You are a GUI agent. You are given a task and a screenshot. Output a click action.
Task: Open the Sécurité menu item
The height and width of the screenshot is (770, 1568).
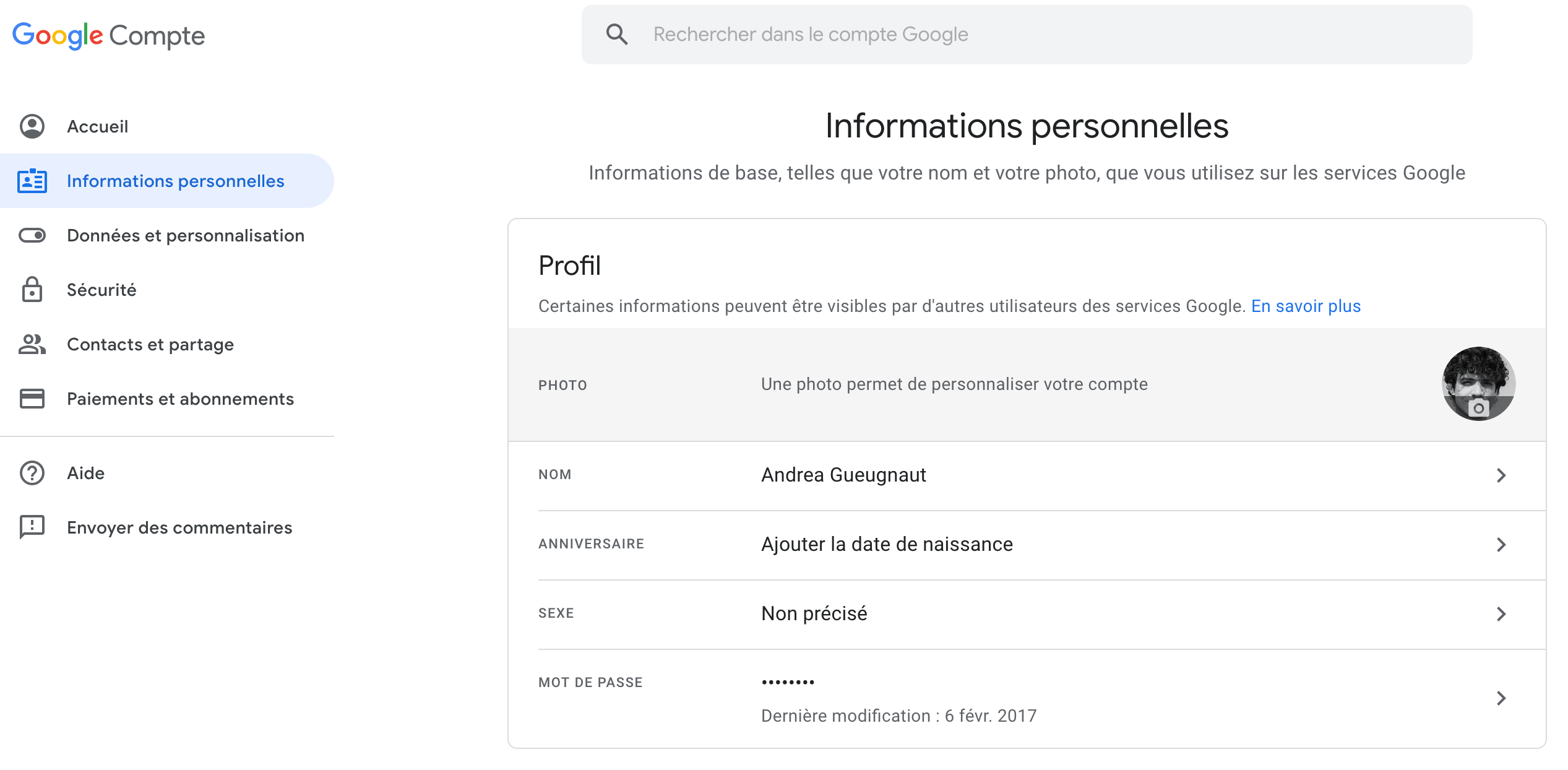(x=101, y=290)
